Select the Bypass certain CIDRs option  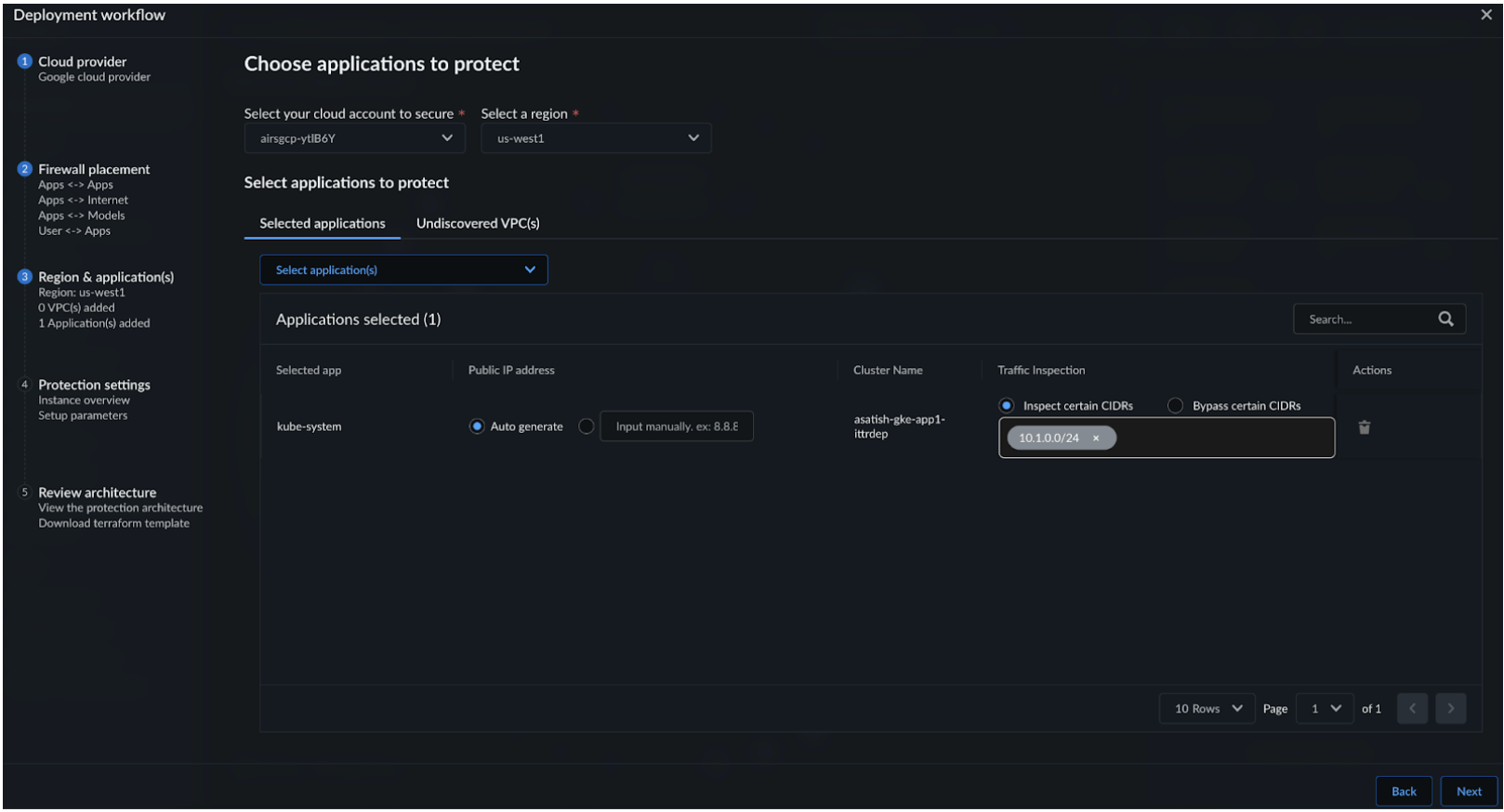[1175, 406]
